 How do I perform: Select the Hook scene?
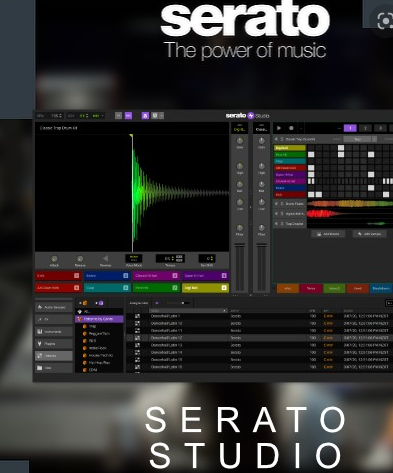(x=357, y=288)
